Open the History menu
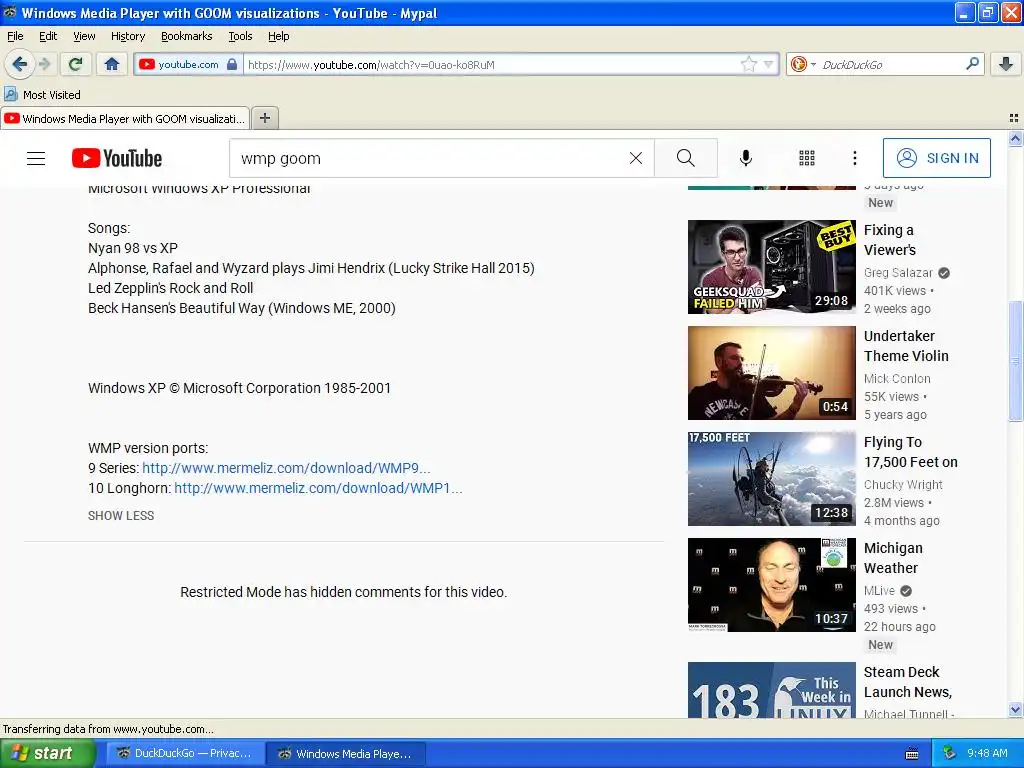This screenshot has height=768, width=1024. click(x=127, y=36)
